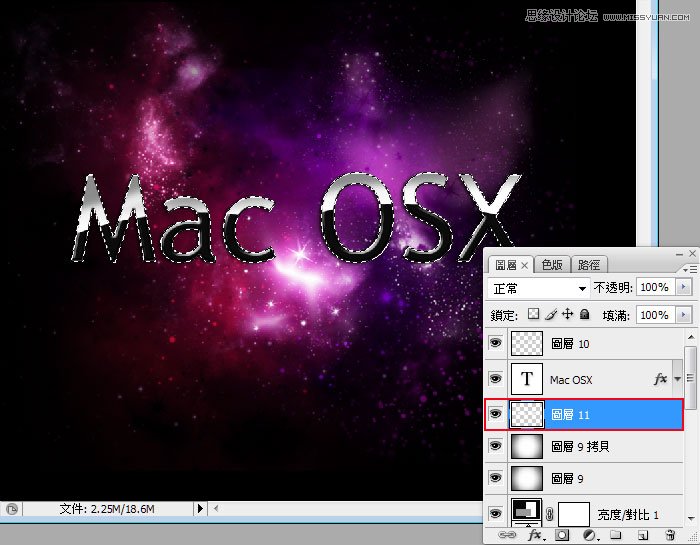Hide 圖層 9 拷貝 layer

(496, 446)
